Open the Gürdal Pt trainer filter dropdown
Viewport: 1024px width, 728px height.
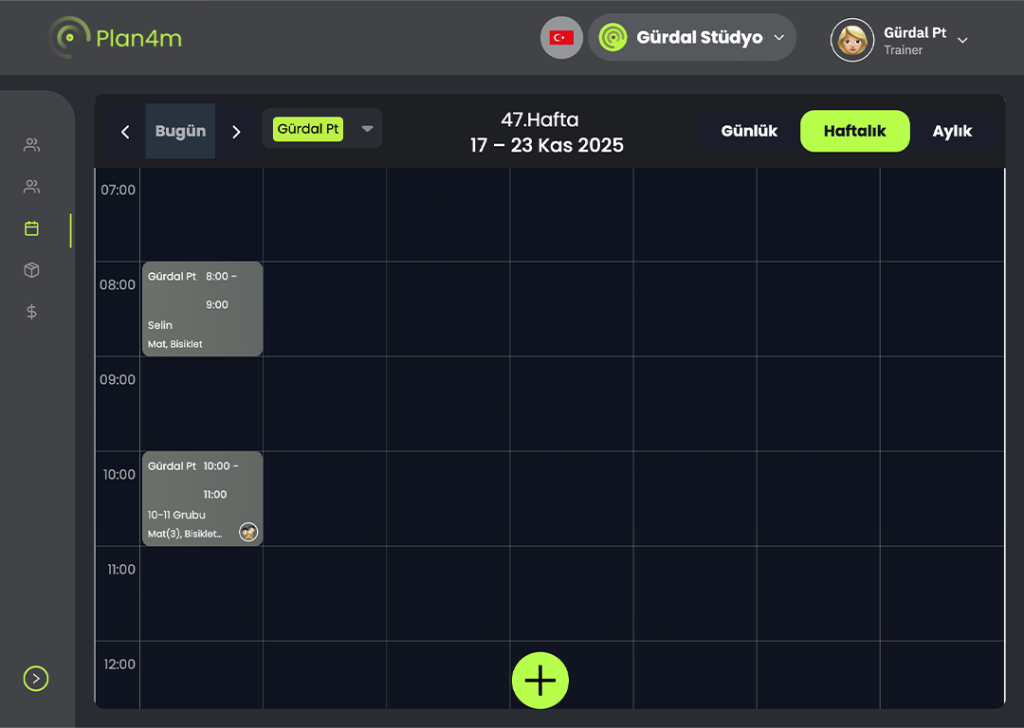[366, 129]
